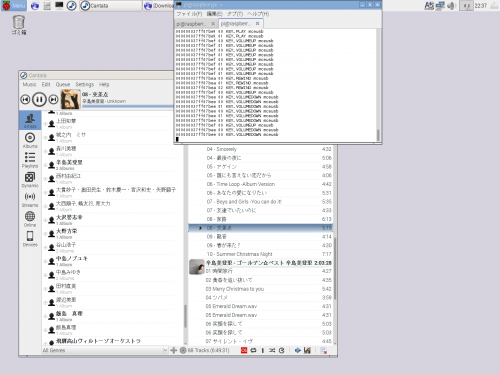This screenshot has height=375, width=500.
Task: Click the terminal window scrollbar
Action: (378, 135)
